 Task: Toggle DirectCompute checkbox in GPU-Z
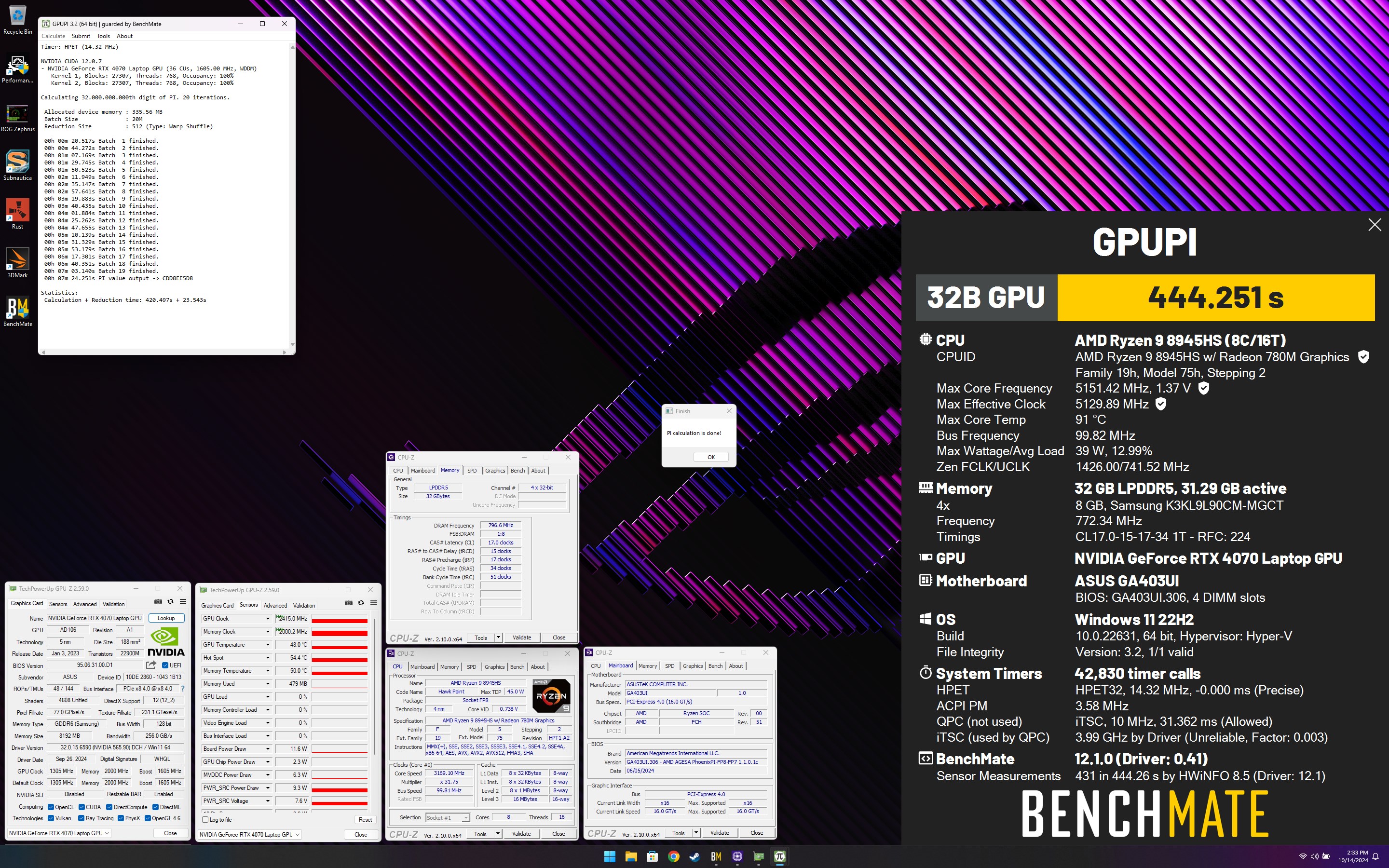pos(109,807)
